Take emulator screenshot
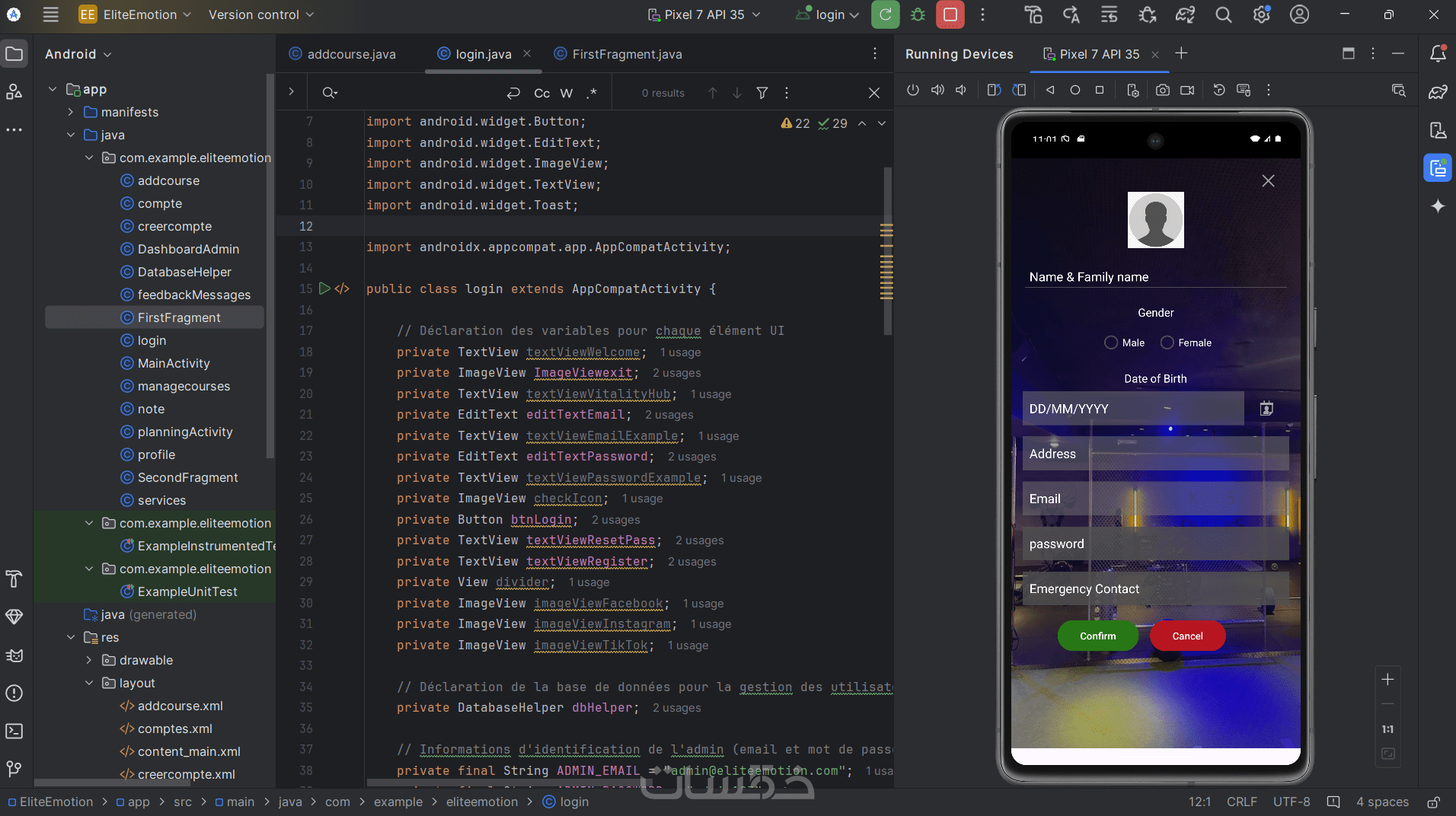 [1163, 90]
